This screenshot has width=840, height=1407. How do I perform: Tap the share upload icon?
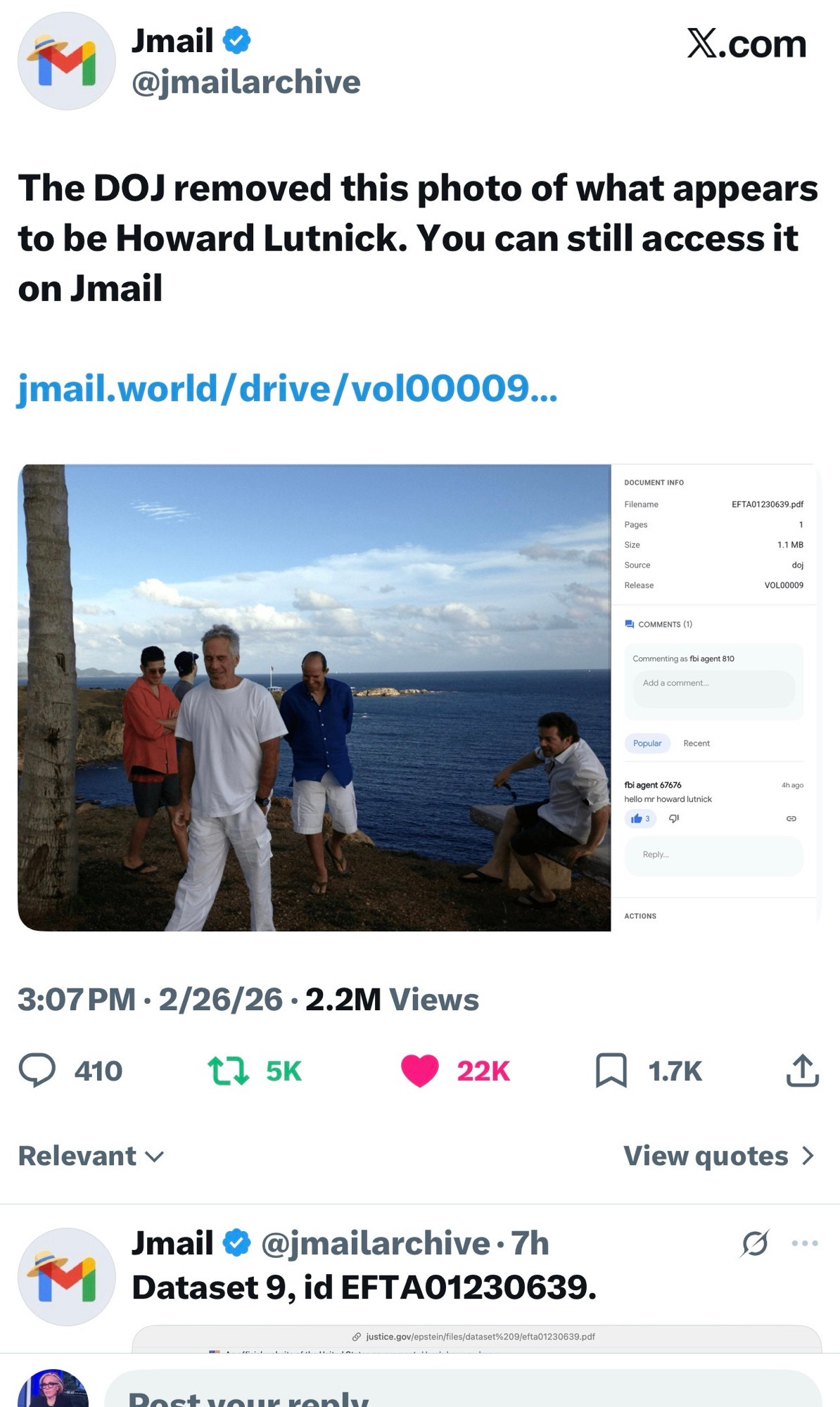tap(802, 1071)
